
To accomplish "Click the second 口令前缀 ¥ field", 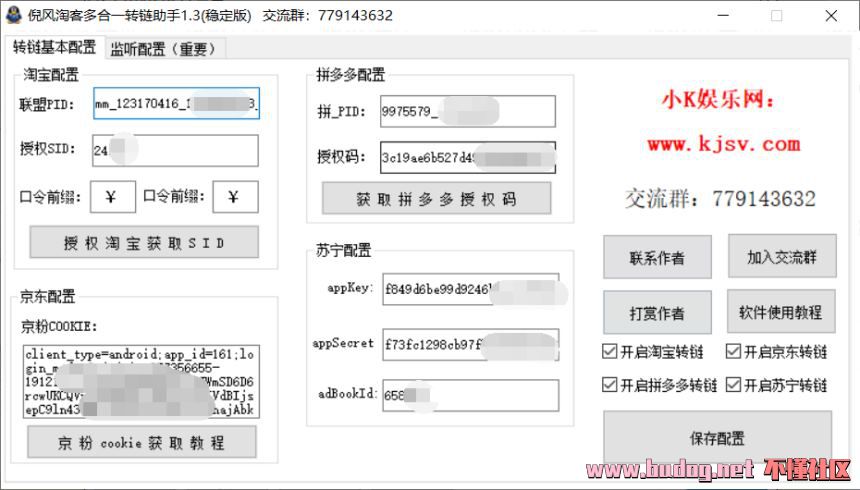I will coord(235,196).
